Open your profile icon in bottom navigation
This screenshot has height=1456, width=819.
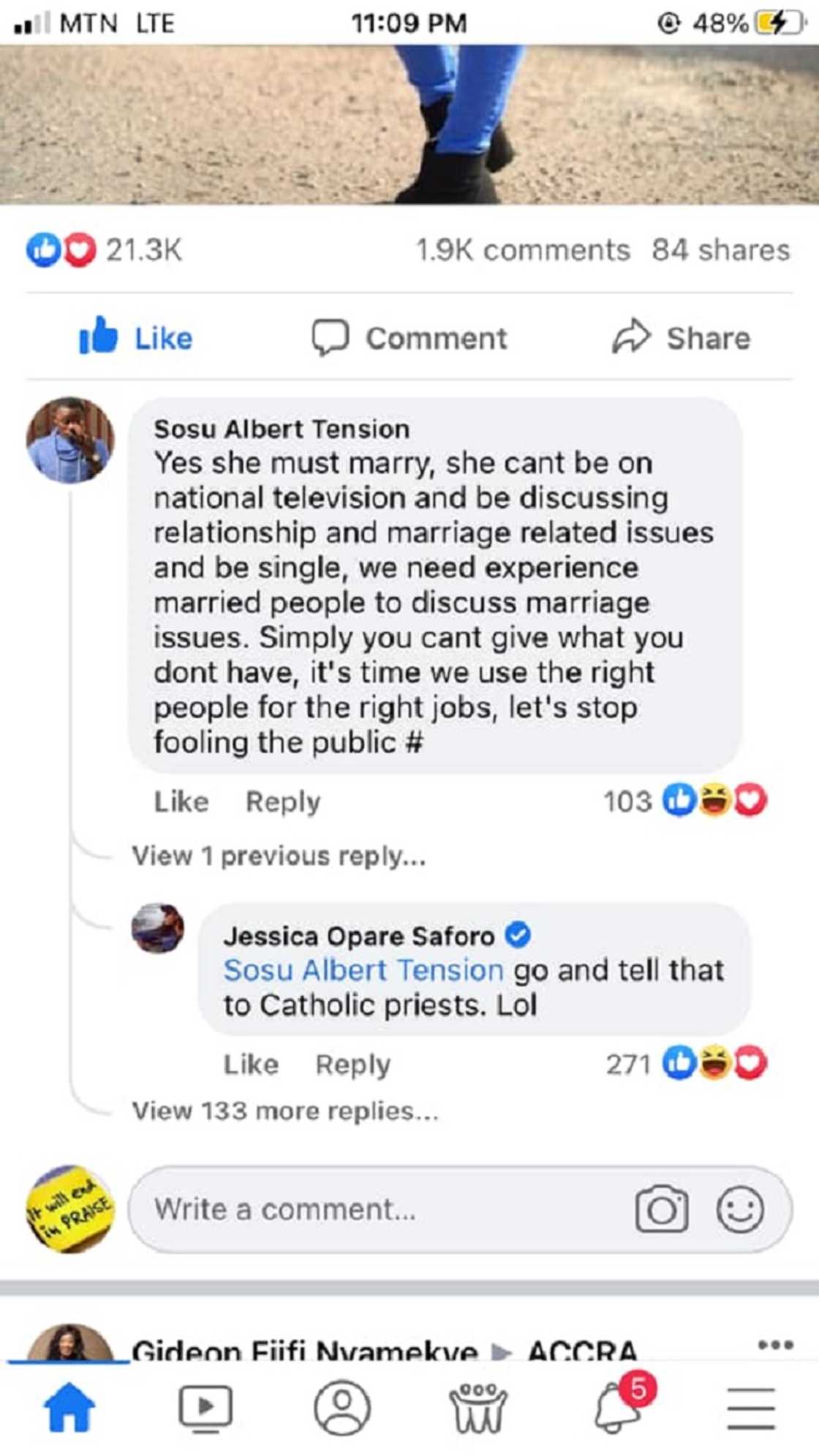tap(342, 1408)
